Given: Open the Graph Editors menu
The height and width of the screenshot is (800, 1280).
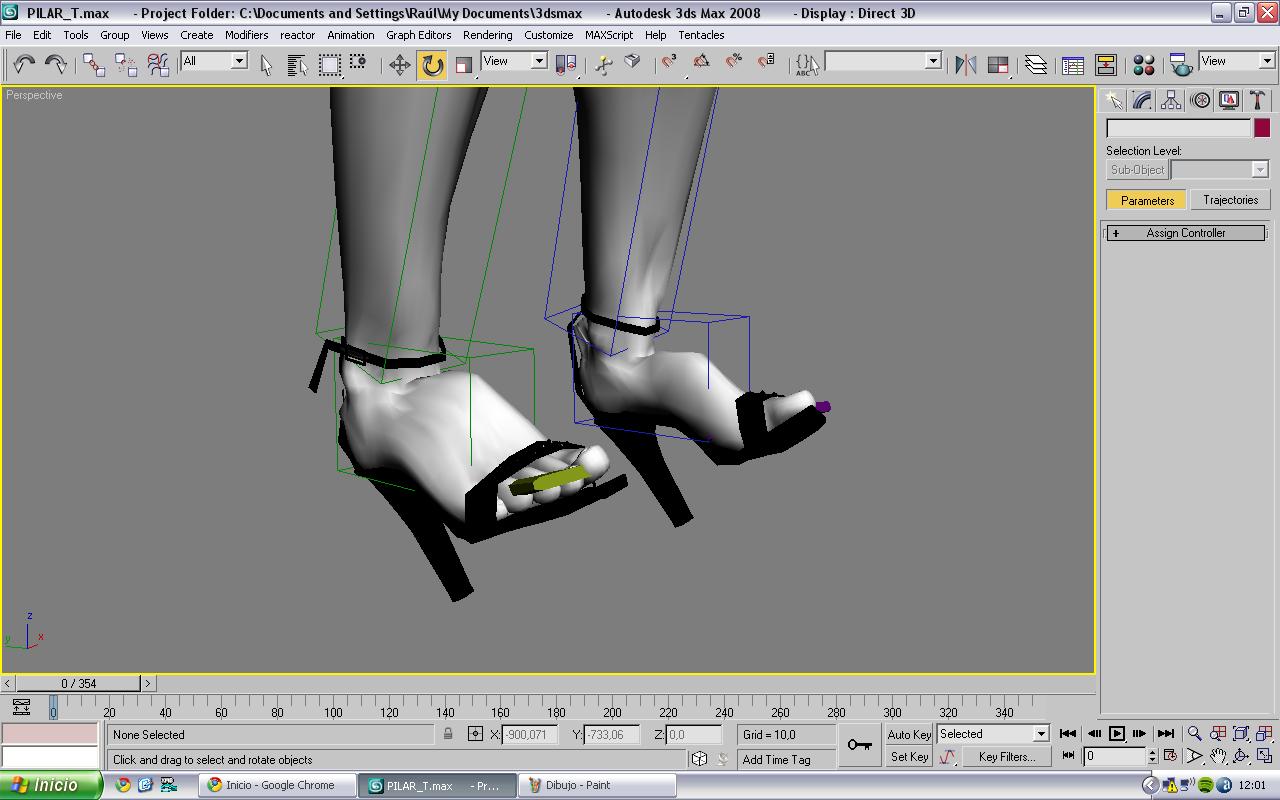Looking at the screenshot, I should [418, 35].
